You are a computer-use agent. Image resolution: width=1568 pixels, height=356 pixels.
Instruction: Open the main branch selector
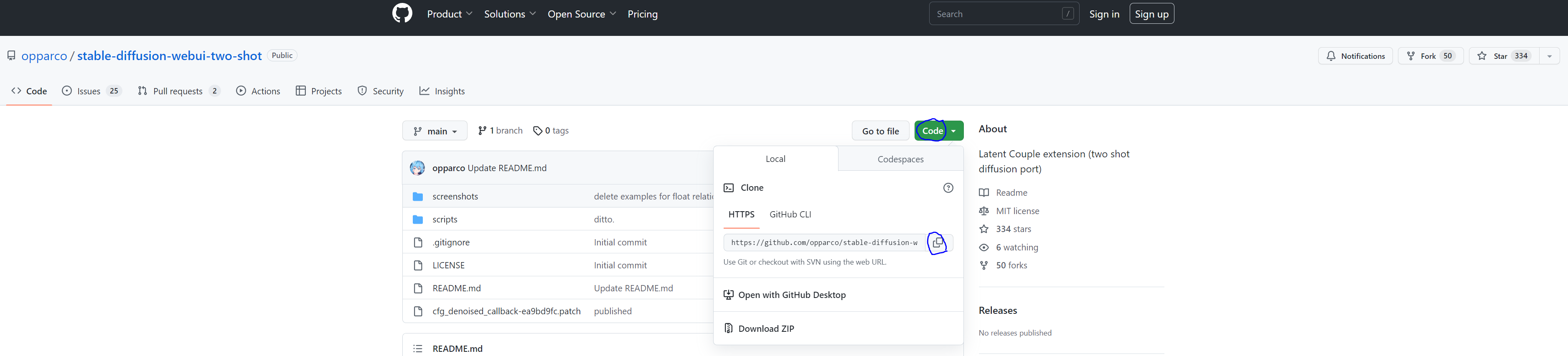[435, 131]
